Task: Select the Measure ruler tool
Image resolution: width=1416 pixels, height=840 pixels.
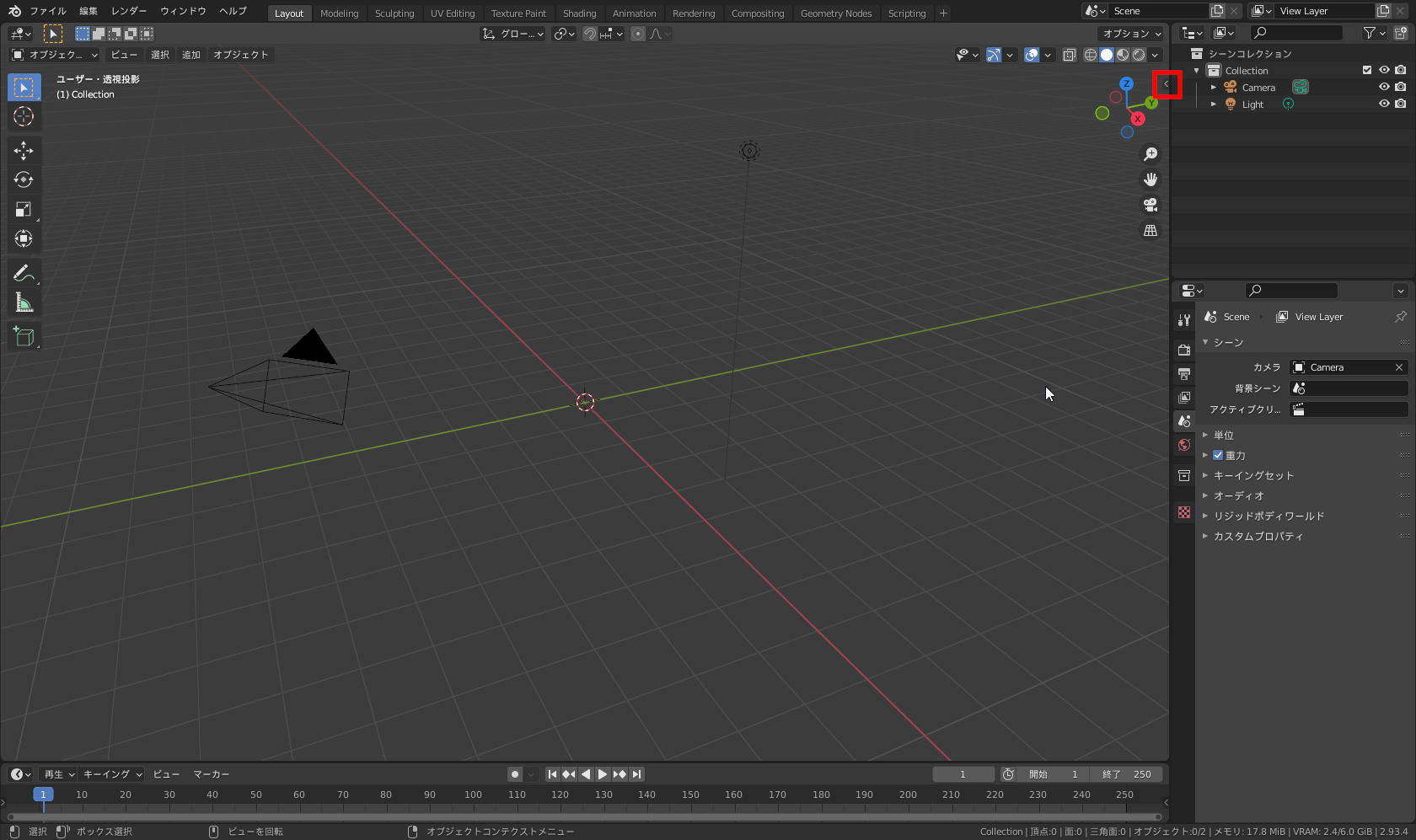Action: point(24,302)
